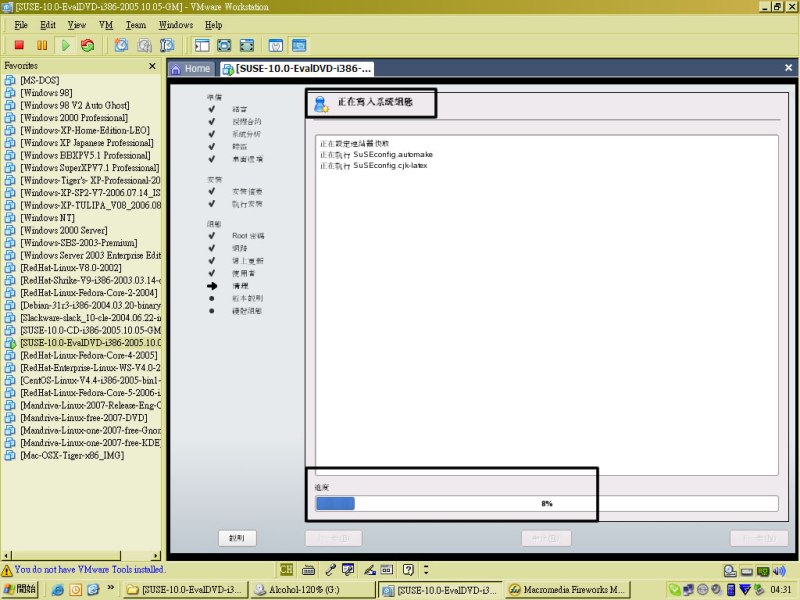This screenshot has width=800, height=600.
Task: Select highlighted [SUSE-10.0-EvalDVD-i386] favorite
Action: (x=90, y=343)
